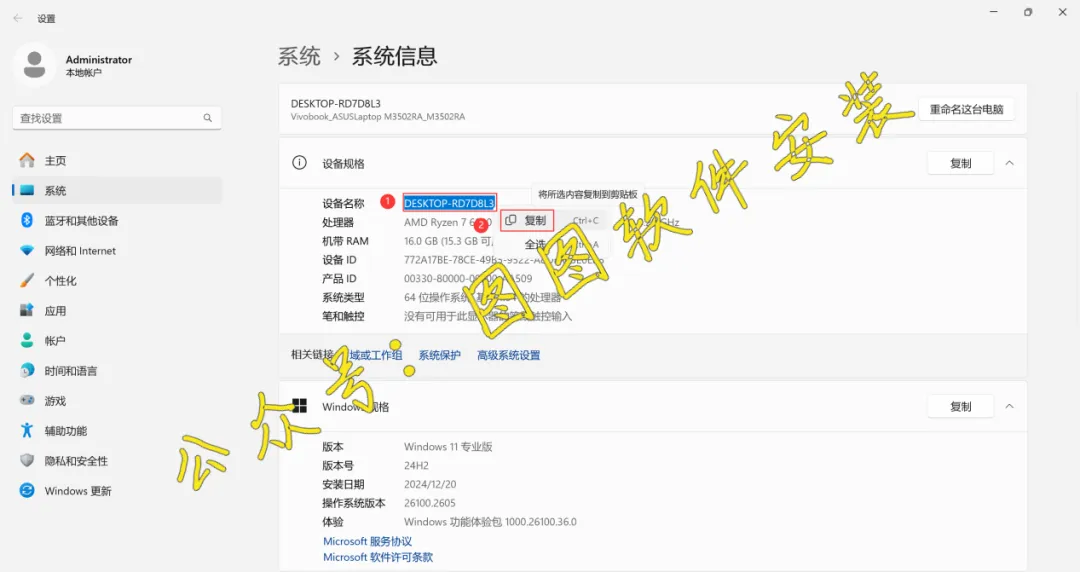Click the Accounts person icon

[27, 340]
